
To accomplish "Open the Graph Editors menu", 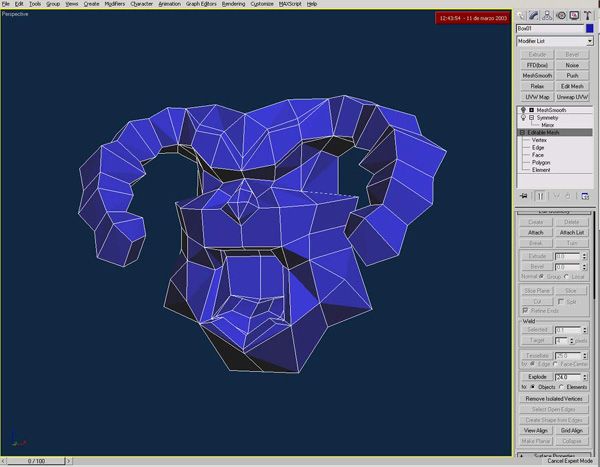I will point(201,4).
